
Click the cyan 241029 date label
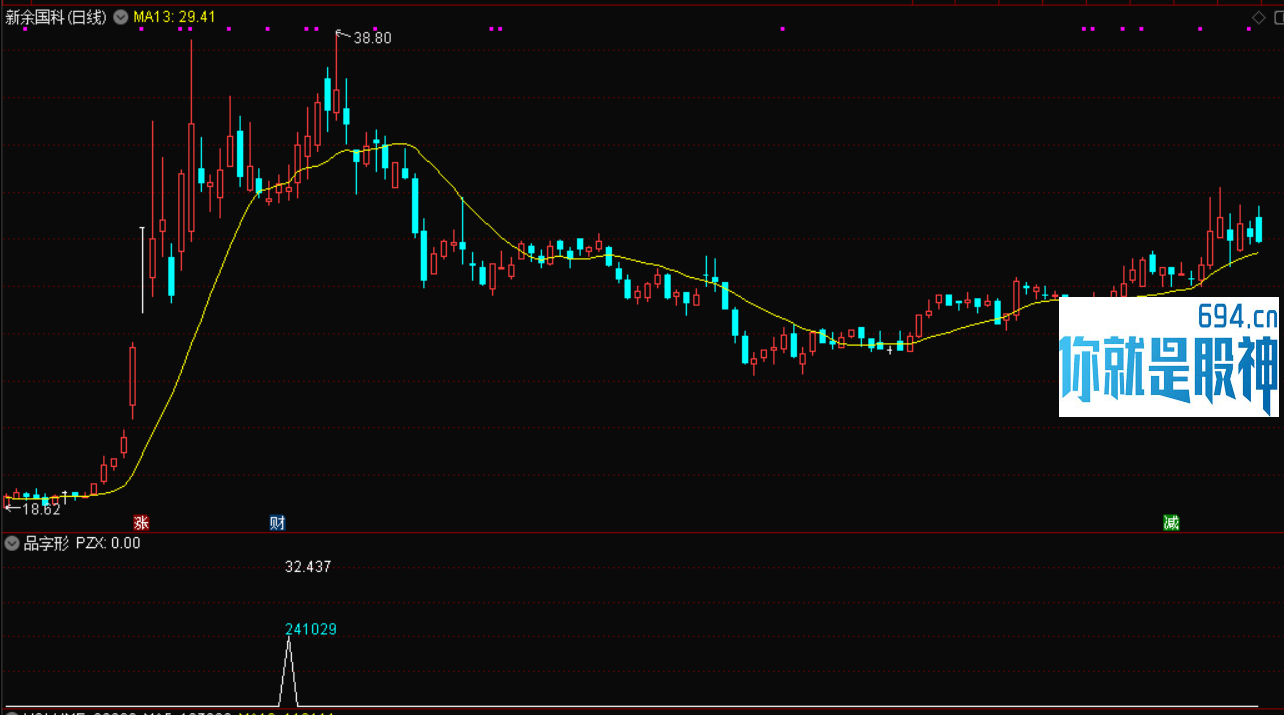(x=311, y=629)
